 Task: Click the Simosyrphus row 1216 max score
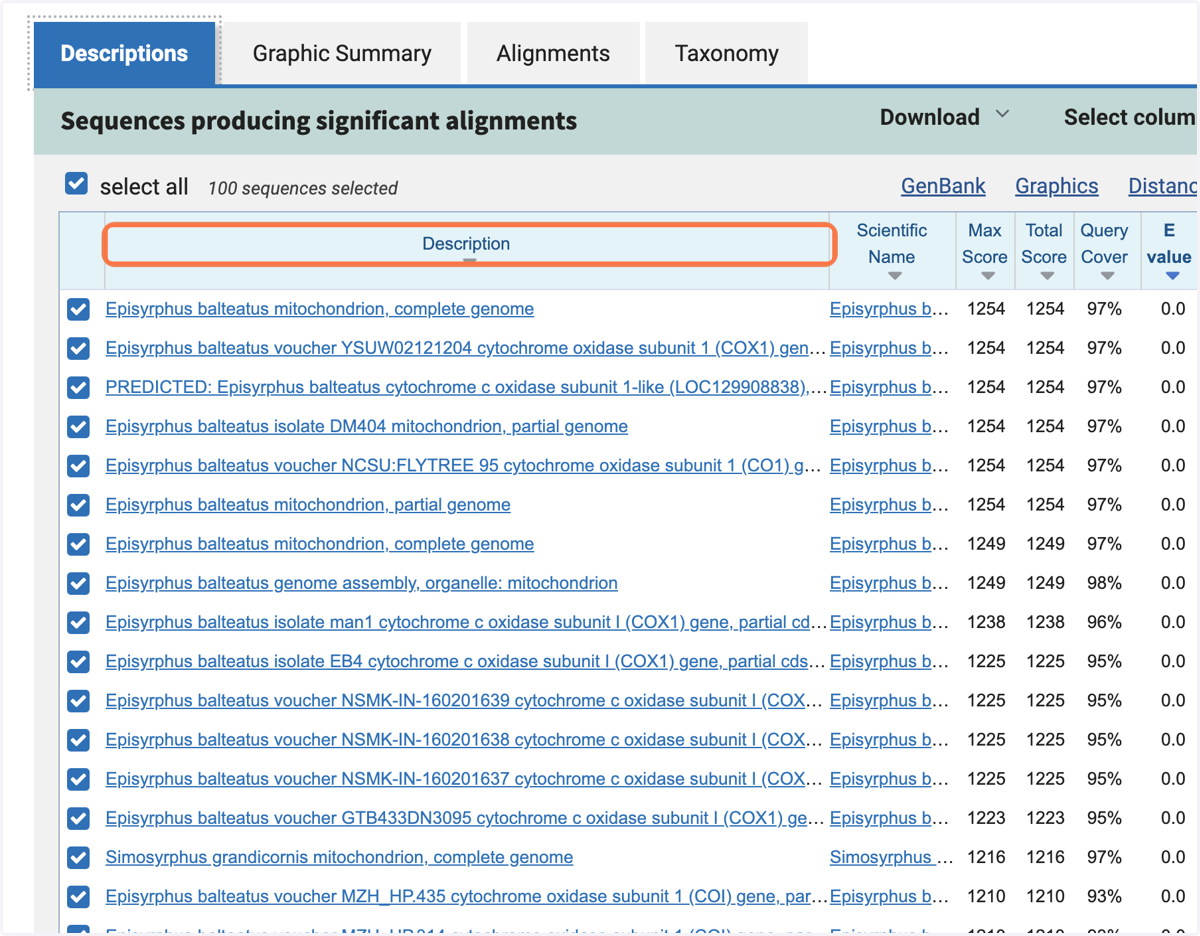point(986,857)
